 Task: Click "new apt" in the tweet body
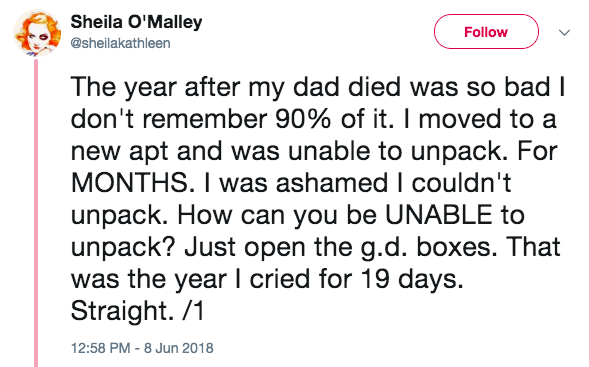[120, 152]
